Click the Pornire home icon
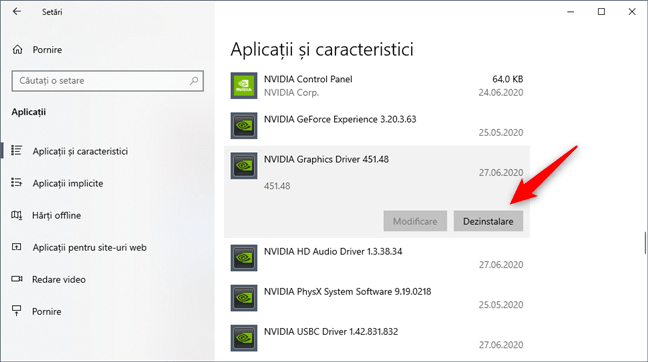The width and height of the screenshot is (648, 362). (17, 50)
